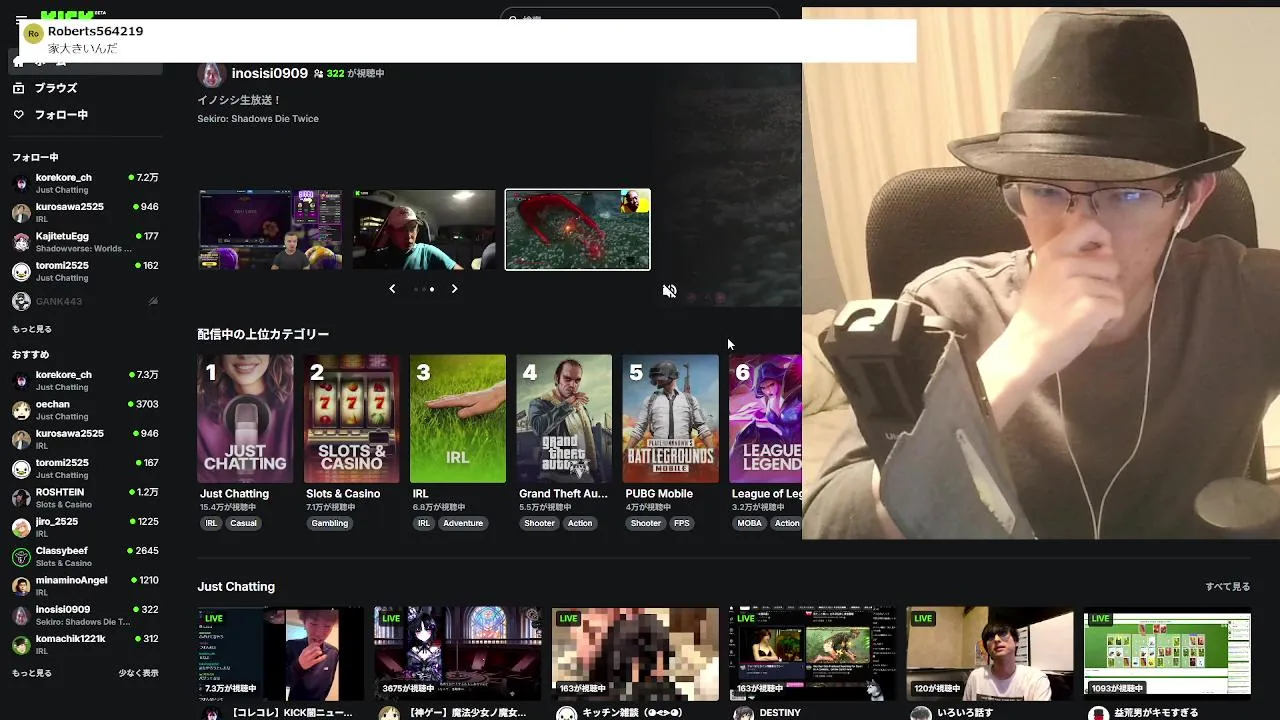The image size is (1280, 720).
Task: Click the browse icon in the sidebar
Action: click(x=18, y=88)
